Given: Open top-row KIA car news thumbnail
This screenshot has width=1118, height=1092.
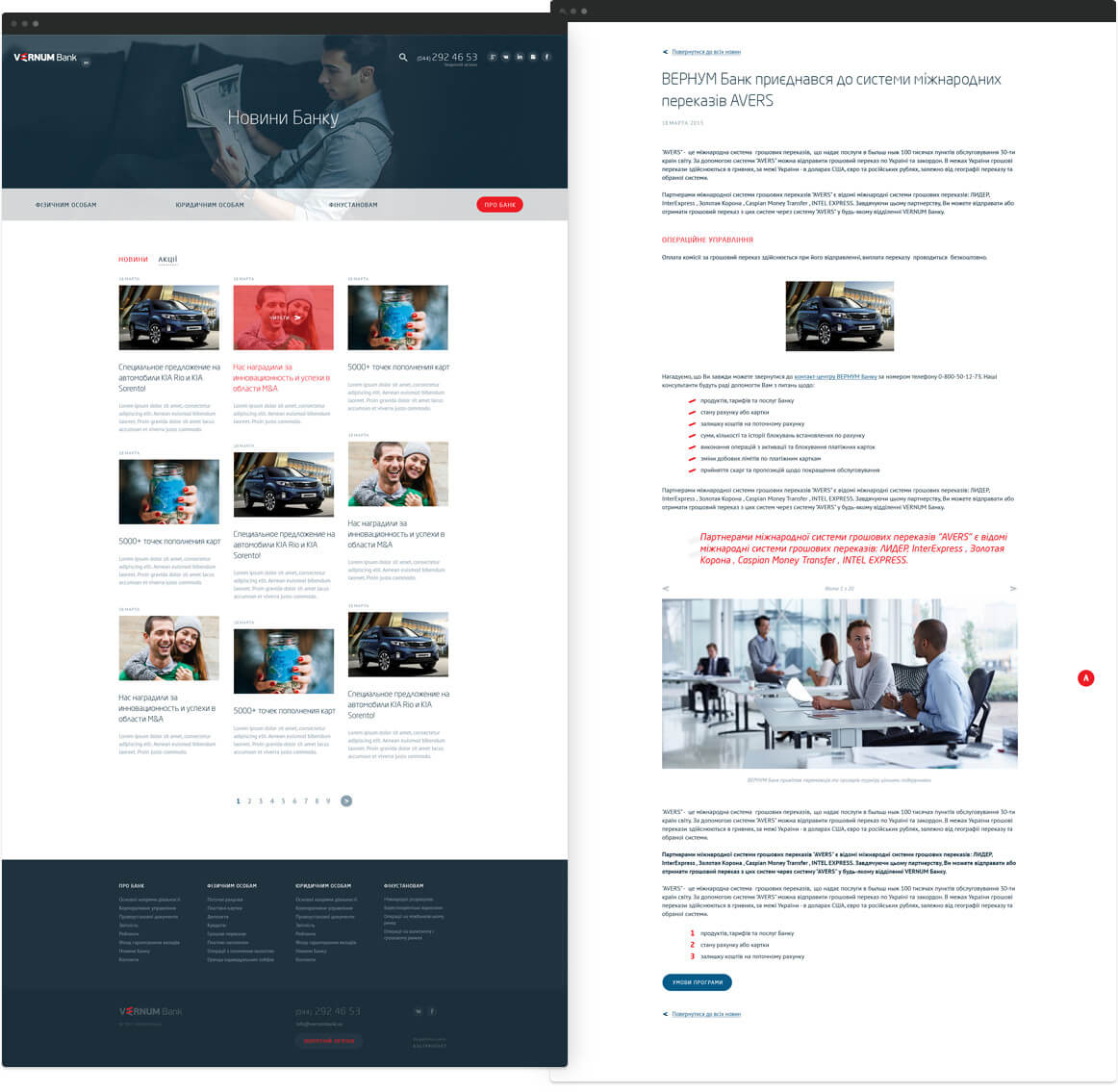Looking at the screenshot, I should 169,317.
